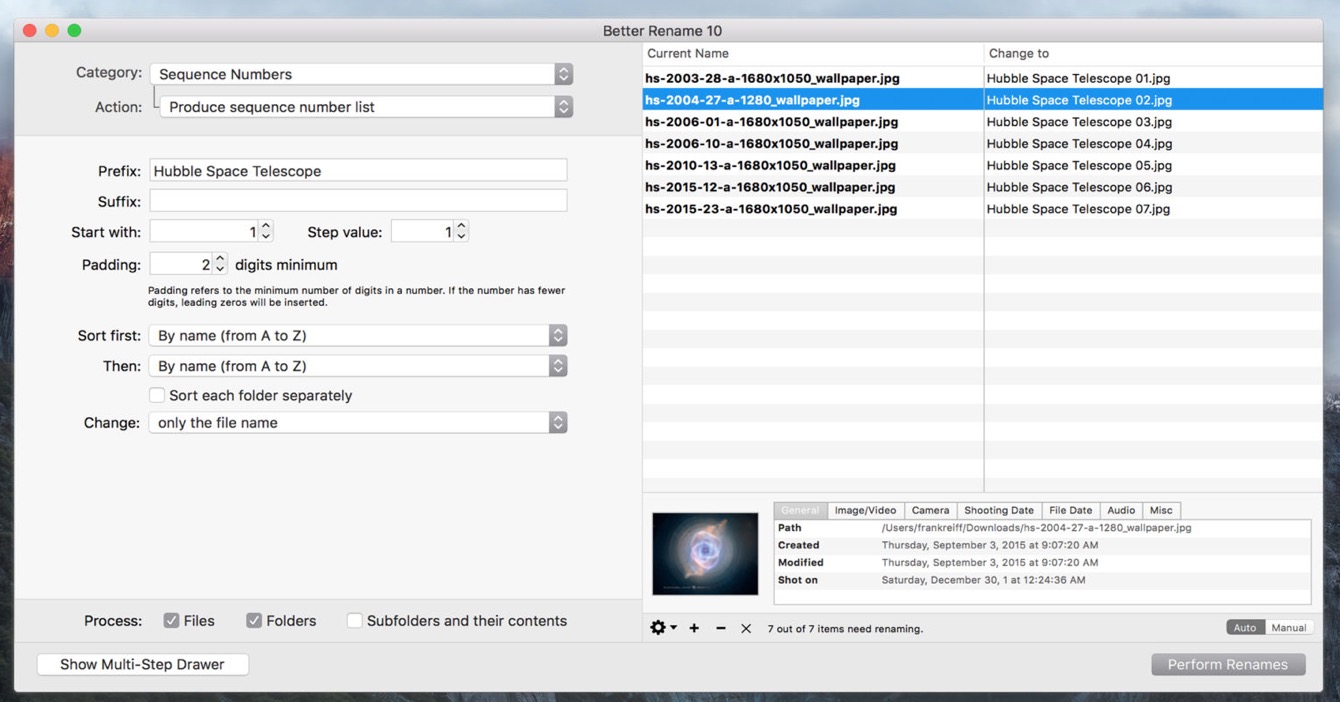
Task: Click the Path value in info panel
Action: tap(1036, 527)
